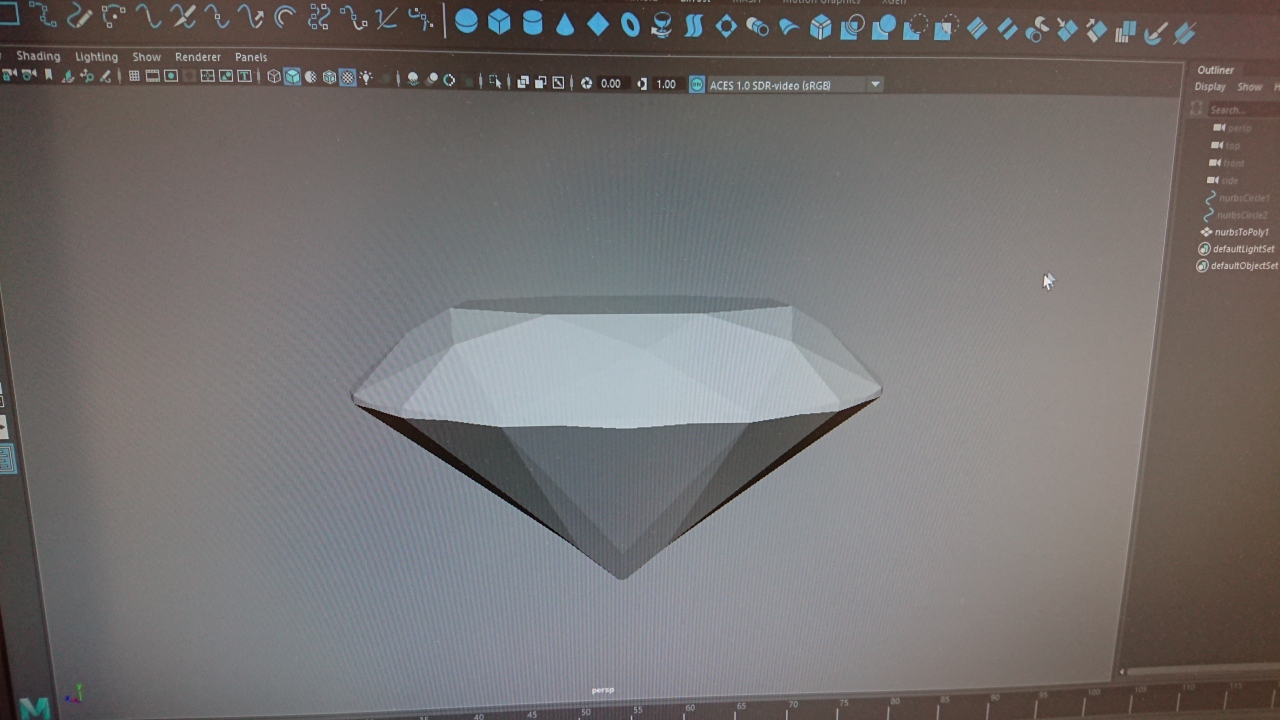
Task: Select nurbsToPoly1 in Outliner
Action: pos(1241,232)
